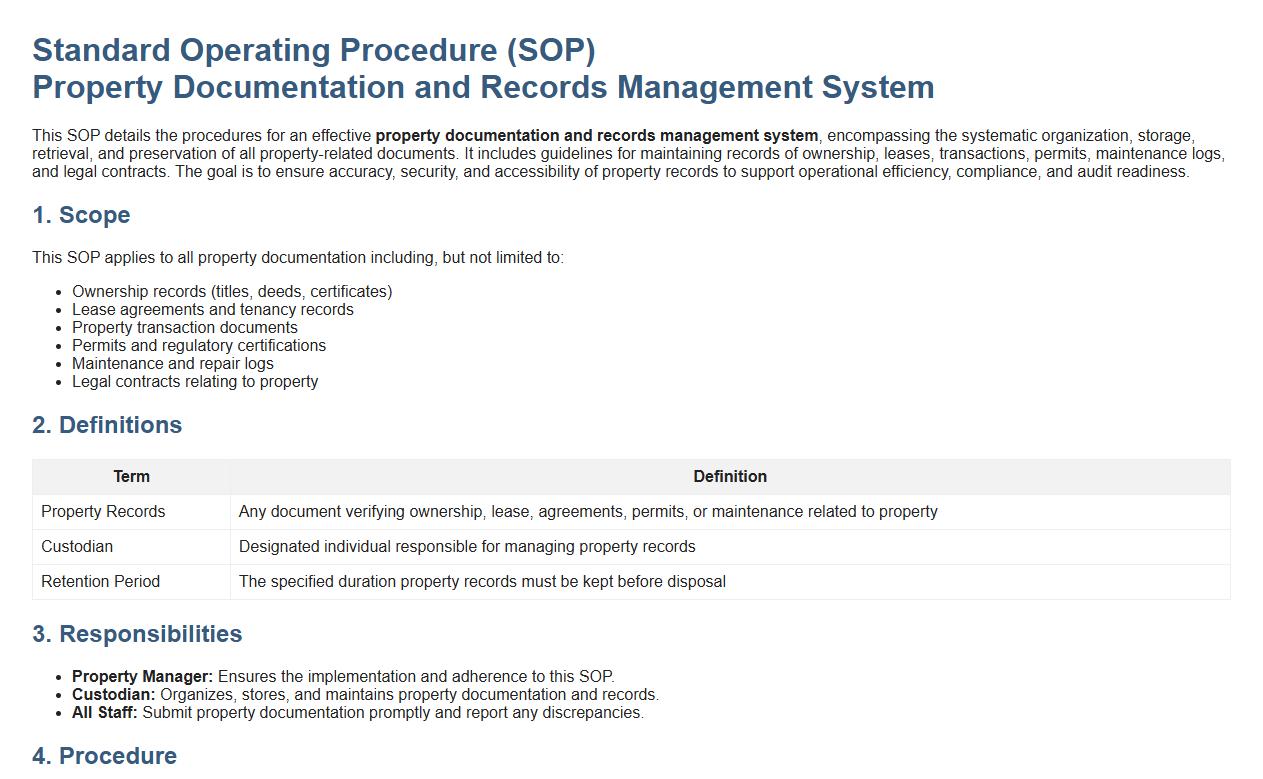This screenshot has height=779, width=1263.
Task: Click "Permits and regulatory certifications" list item
Action: [x=199, y=346]
